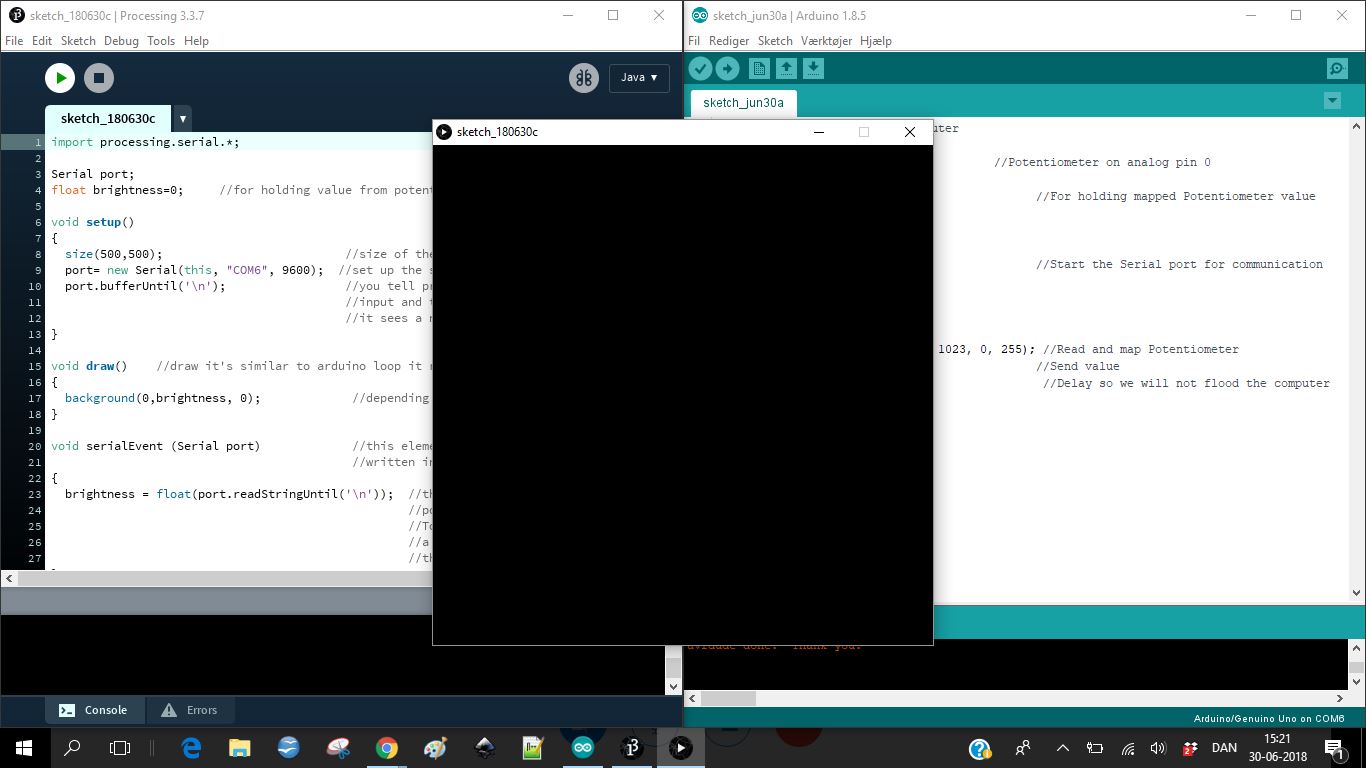
Task: Click scroll-down arrow of Processing console scrollbar
Action: 673,686
